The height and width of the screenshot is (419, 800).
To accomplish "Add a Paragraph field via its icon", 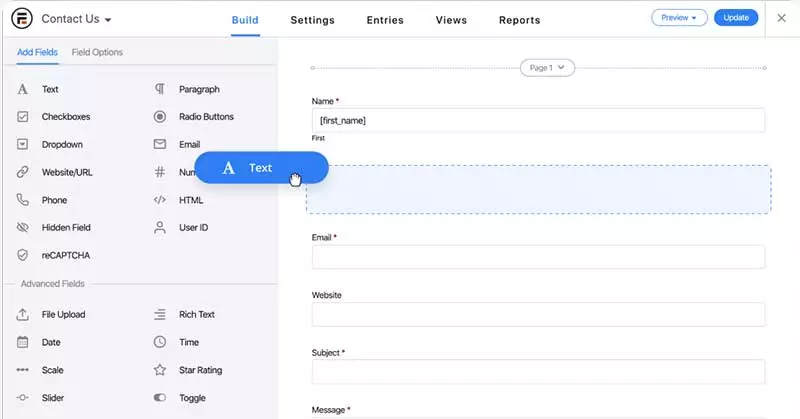I will click(160, 89).
